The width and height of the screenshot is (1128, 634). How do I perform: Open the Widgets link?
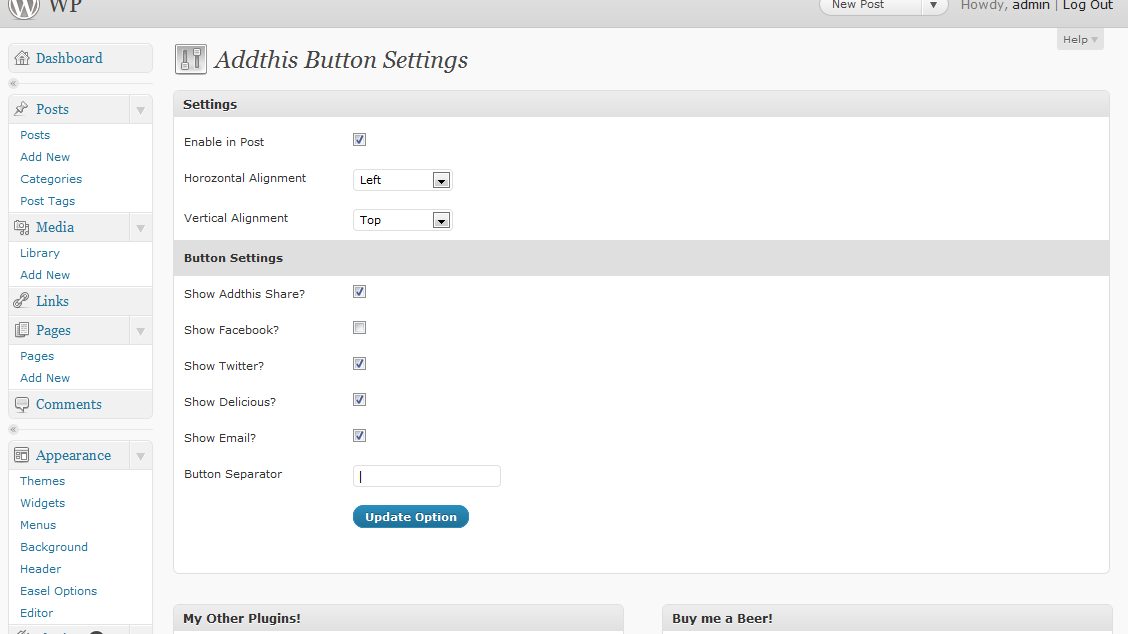pos(42,503)
